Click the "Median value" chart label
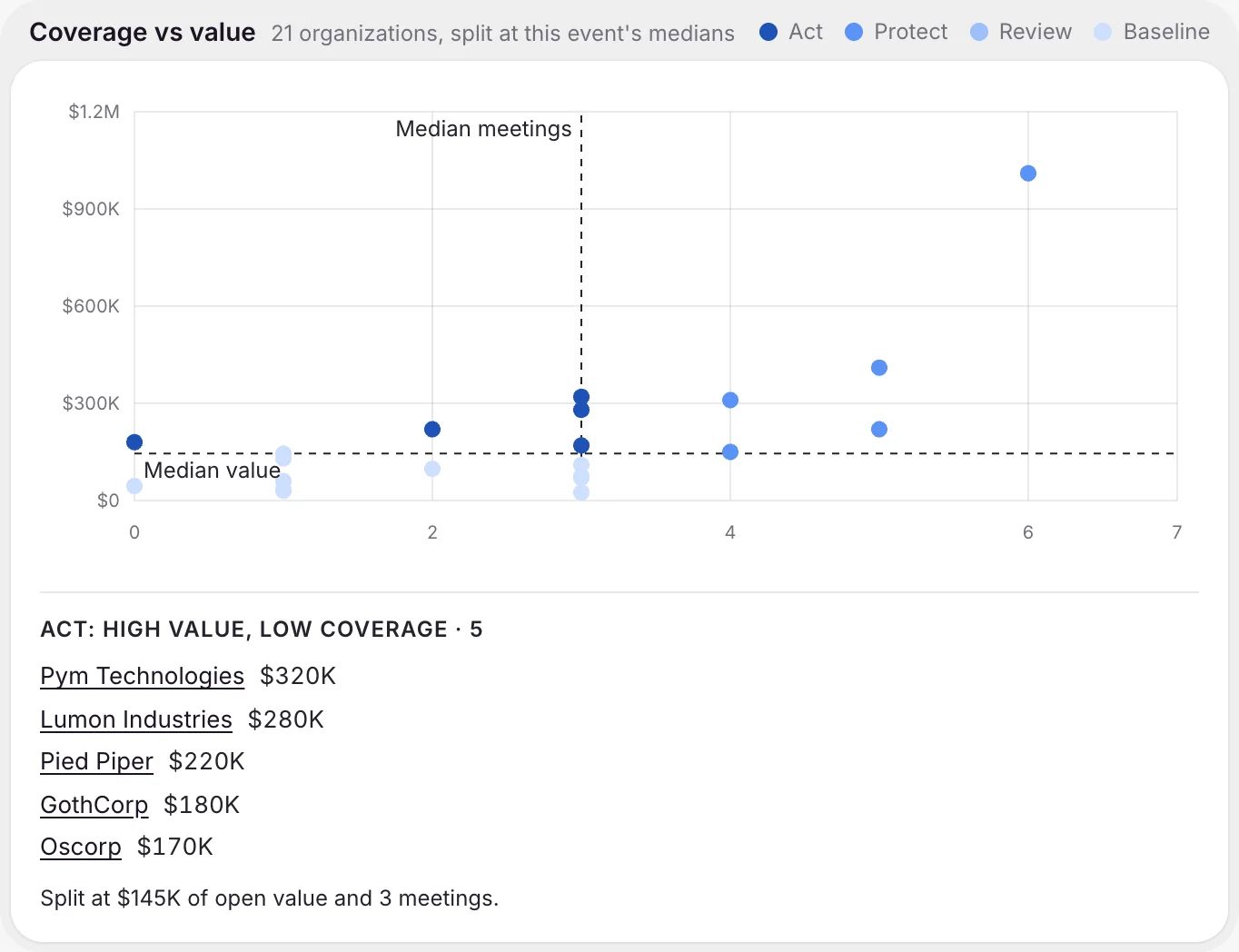Image resolution: width=1239 pixels, height=952 pixels. tap(213, 471)
